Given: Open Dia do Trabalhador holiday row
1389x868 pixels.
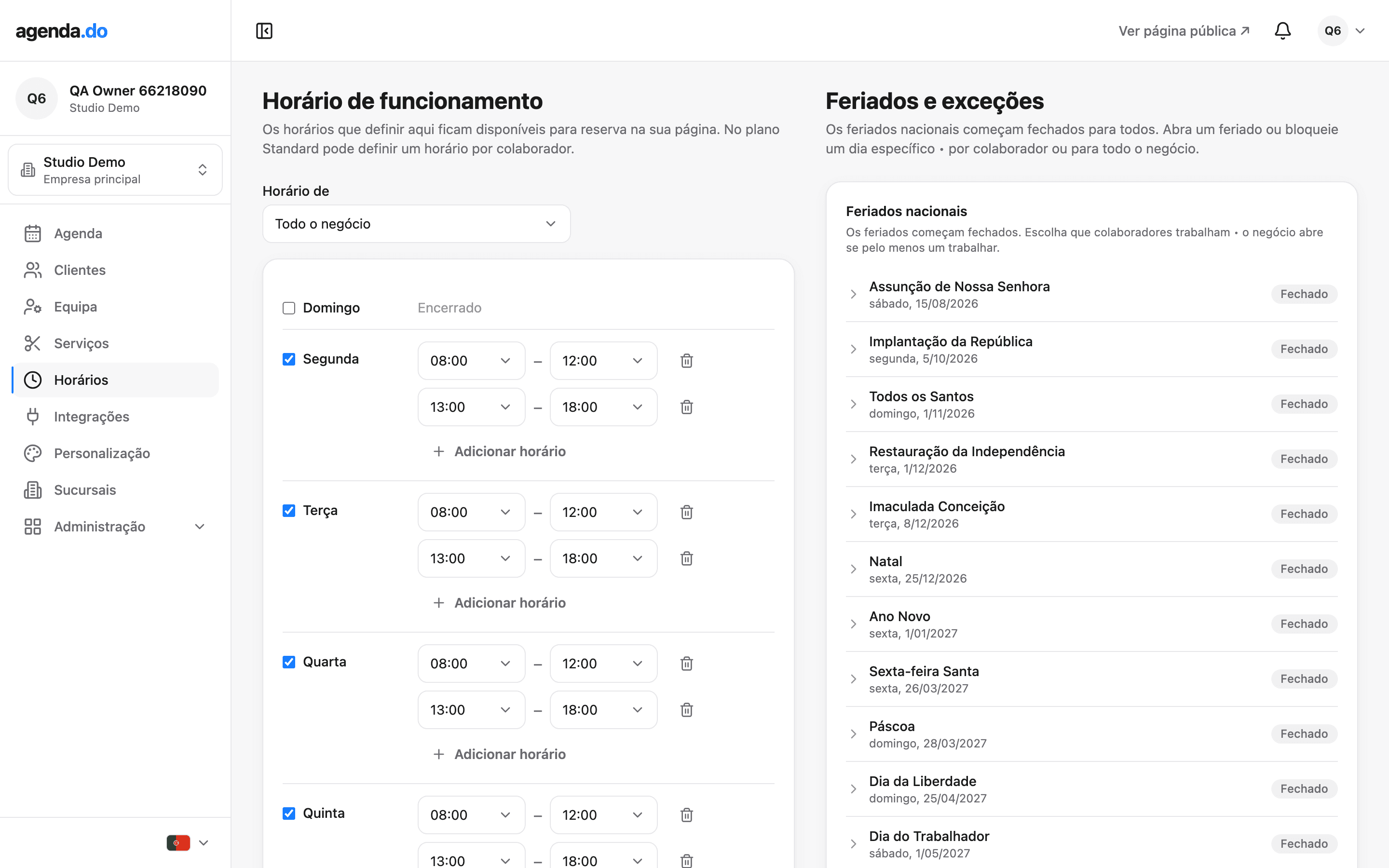Looking at the screenshot, I should (x=1091, y=844).
